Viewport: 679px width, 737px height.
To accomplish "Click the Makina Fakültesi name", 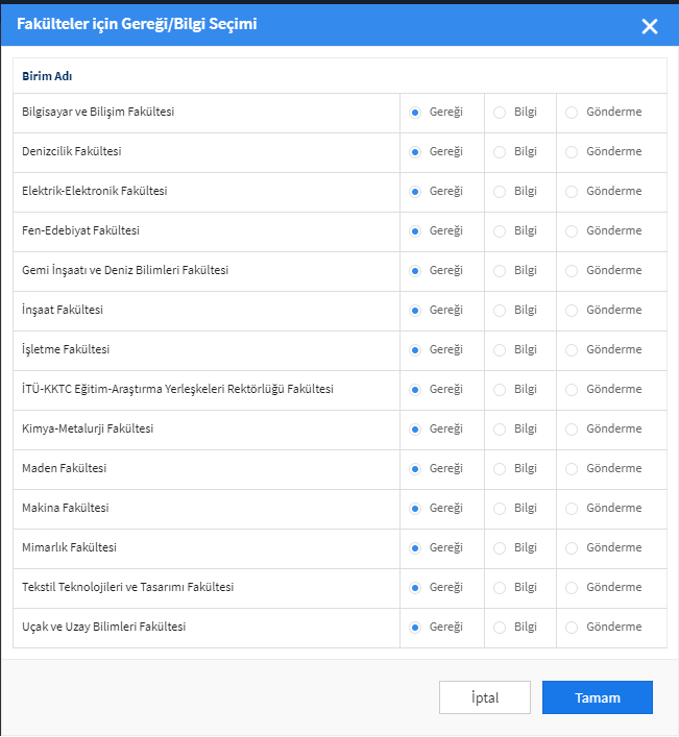I will pos(65,508).
